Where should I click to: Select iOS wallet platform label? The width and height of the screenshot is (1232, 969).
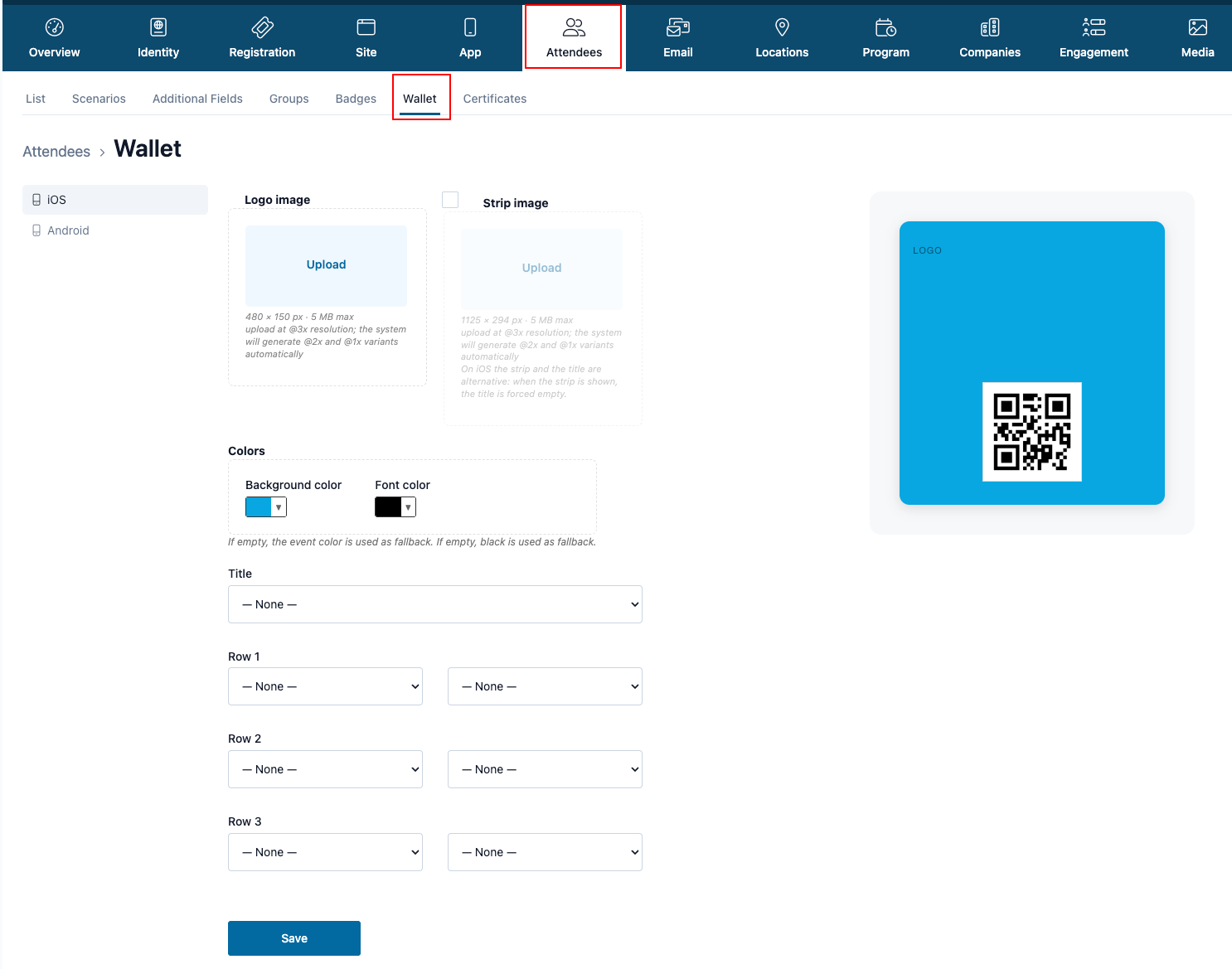tap(56, 200)
